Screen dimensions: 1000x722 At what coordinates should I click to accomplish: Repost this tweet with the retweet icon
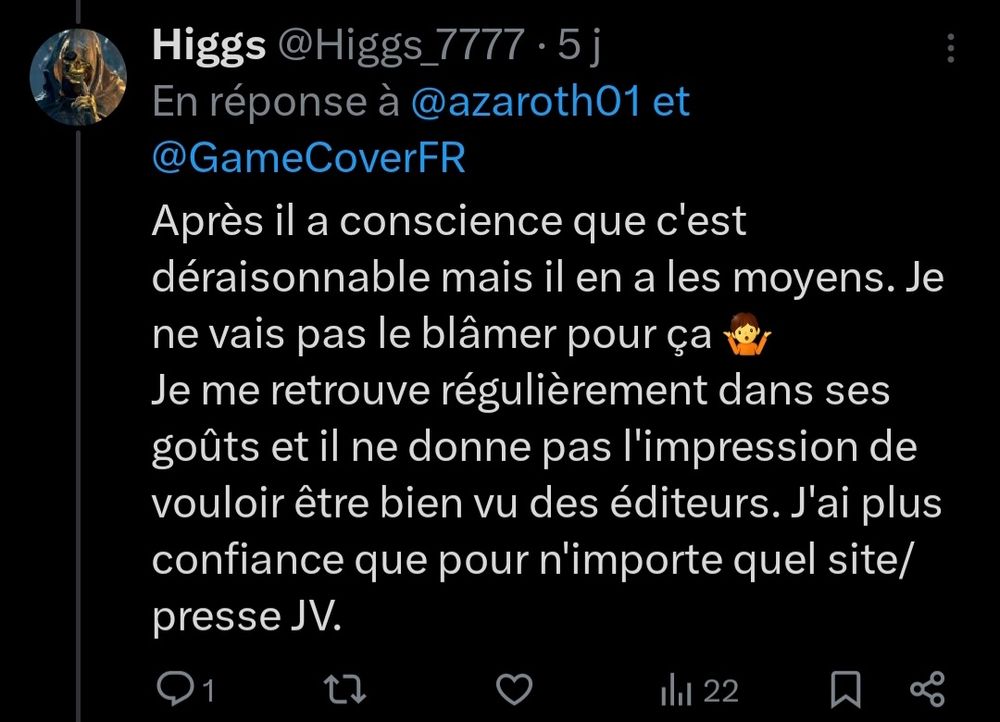(344, 690)
